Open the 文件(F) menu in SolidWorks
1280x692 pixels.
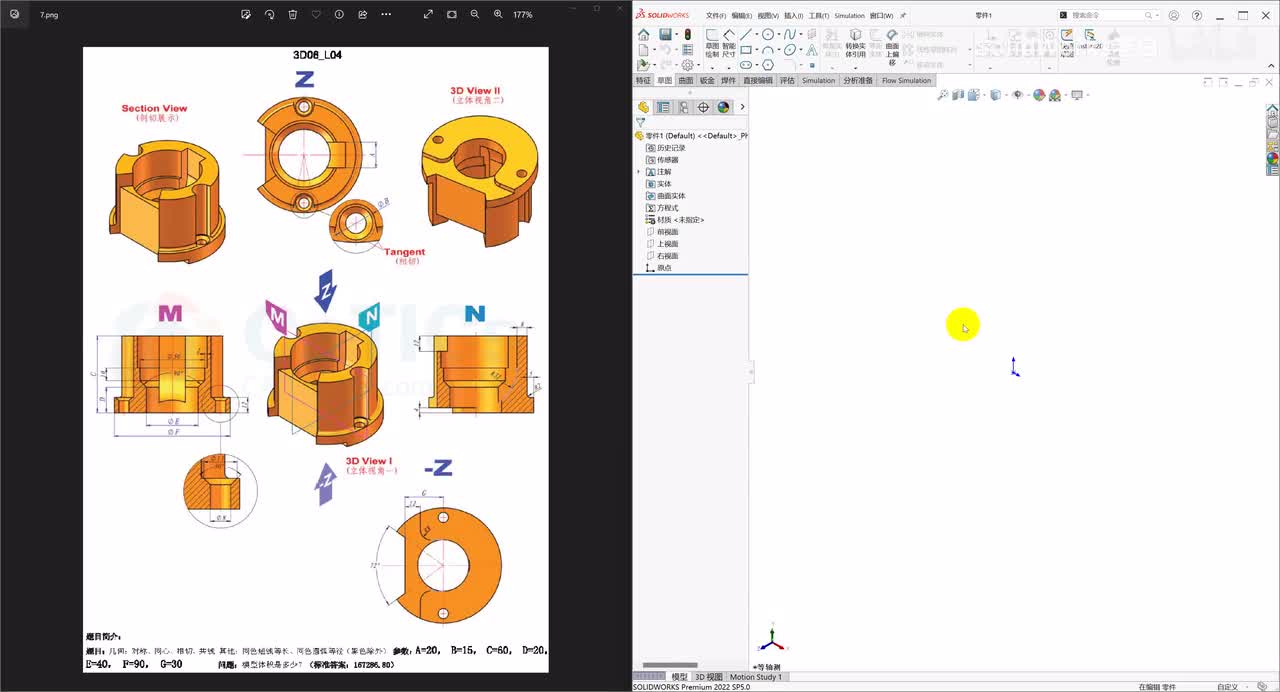point(716,16)
